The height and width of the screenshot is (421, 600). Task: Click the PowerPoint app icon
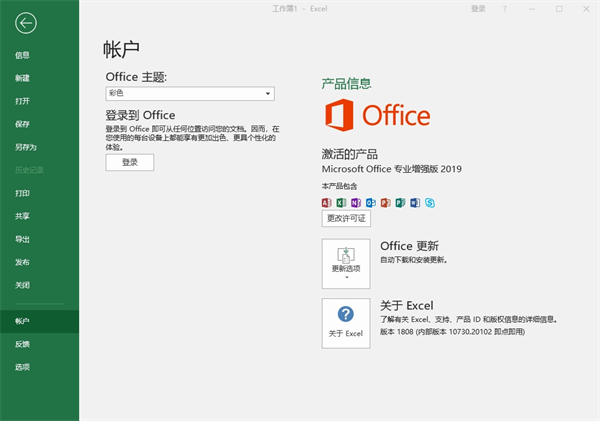[386, 202]
